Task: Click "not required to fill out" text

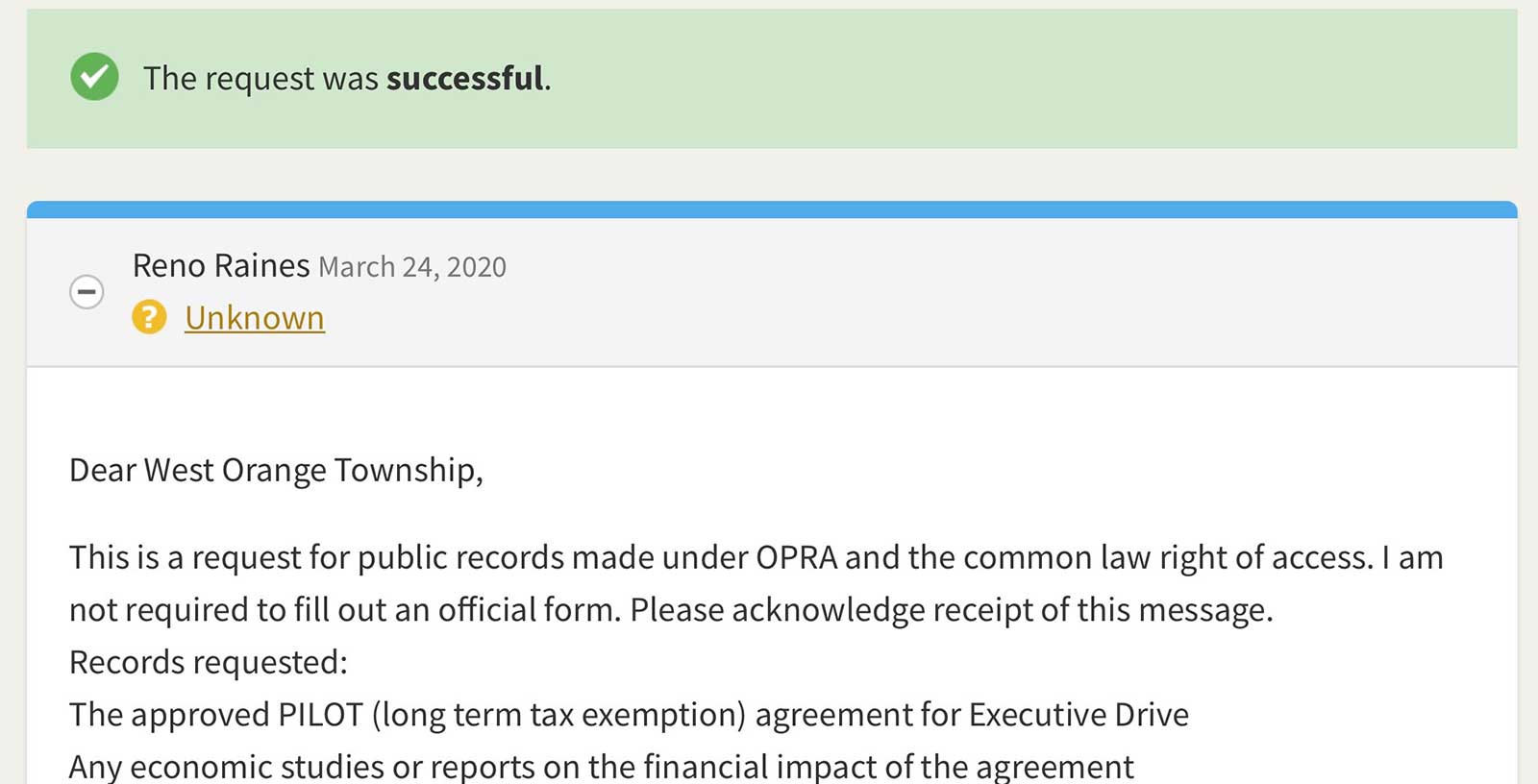Action: coord(201,610)
